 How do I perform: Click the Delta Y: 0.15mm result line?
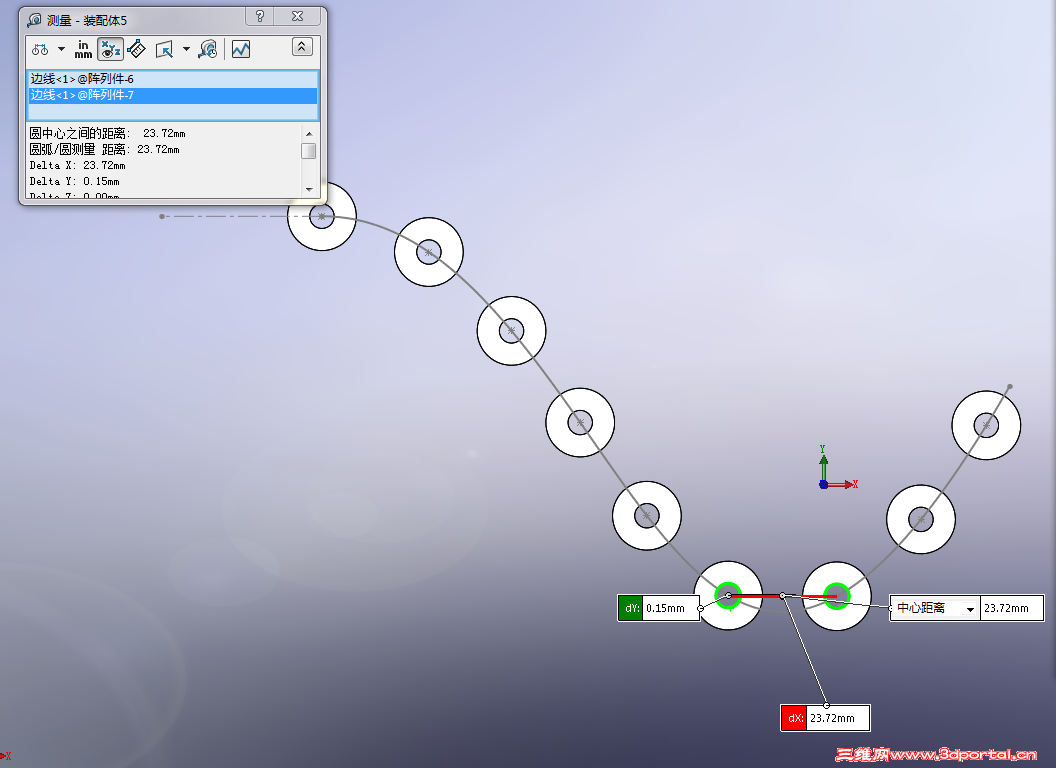click(75, 182)
